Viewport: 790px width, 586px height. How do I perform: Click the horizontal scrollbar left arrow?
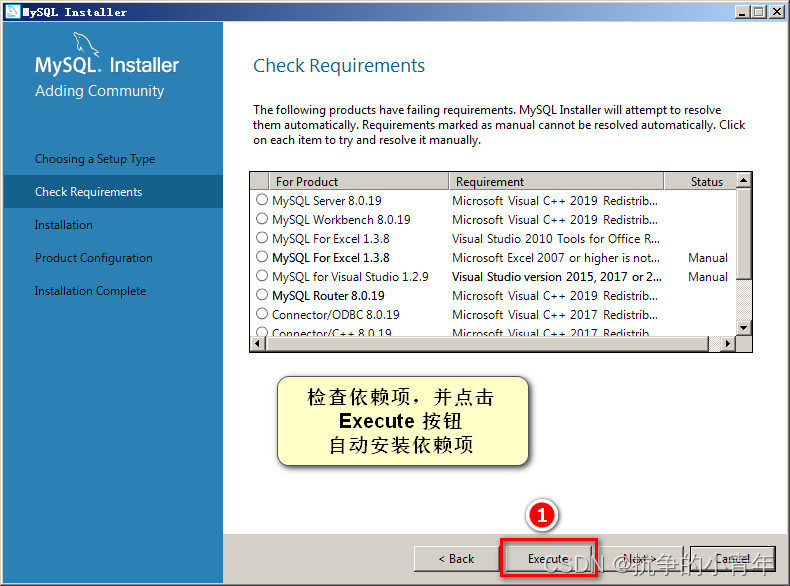[x=257, y=344]
